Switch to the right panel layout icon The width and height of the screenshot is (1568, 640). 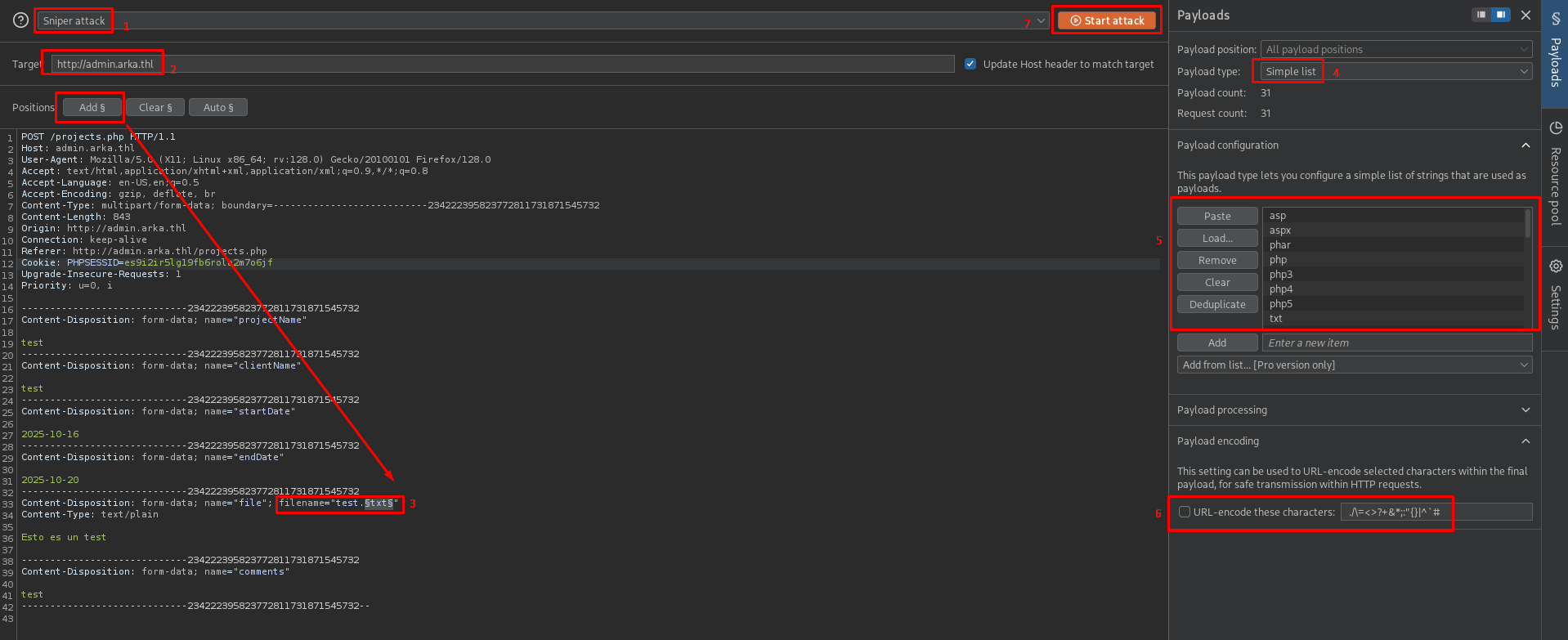click(1501, 15)
